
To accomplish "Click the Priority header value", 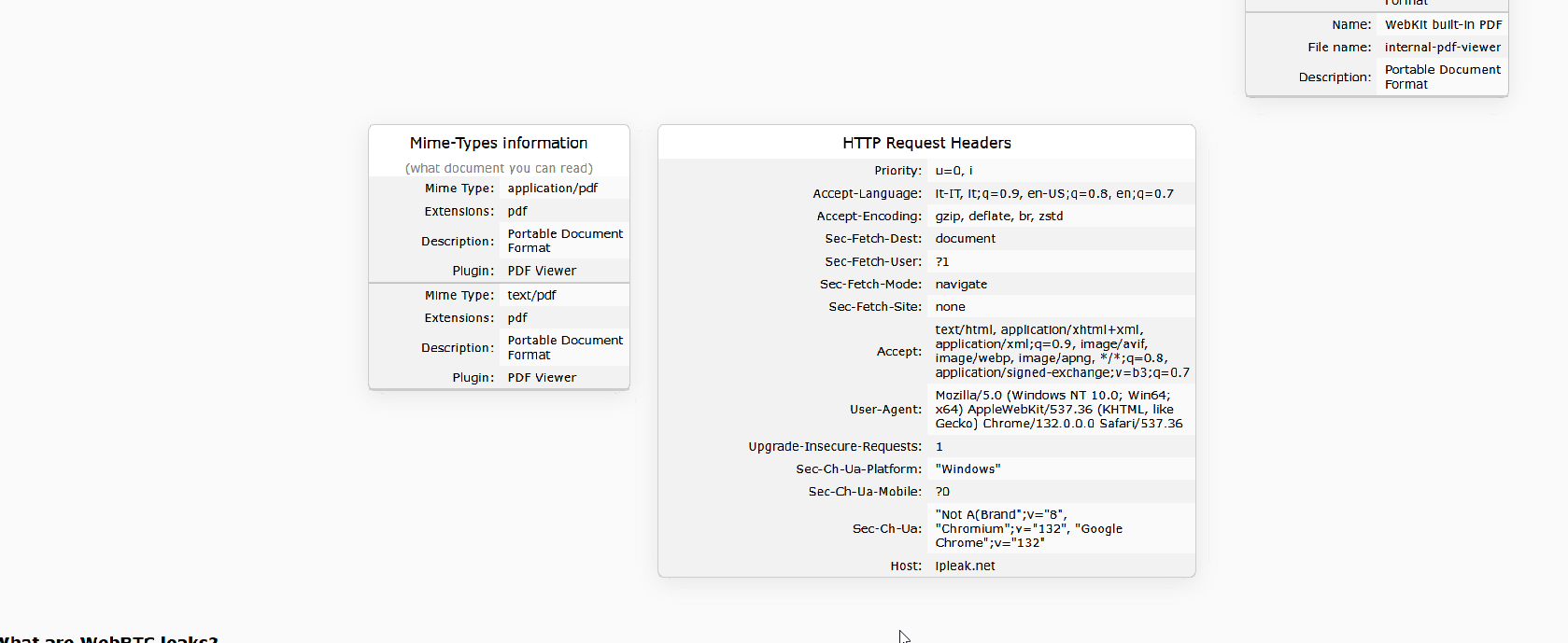I will (954, 171).
